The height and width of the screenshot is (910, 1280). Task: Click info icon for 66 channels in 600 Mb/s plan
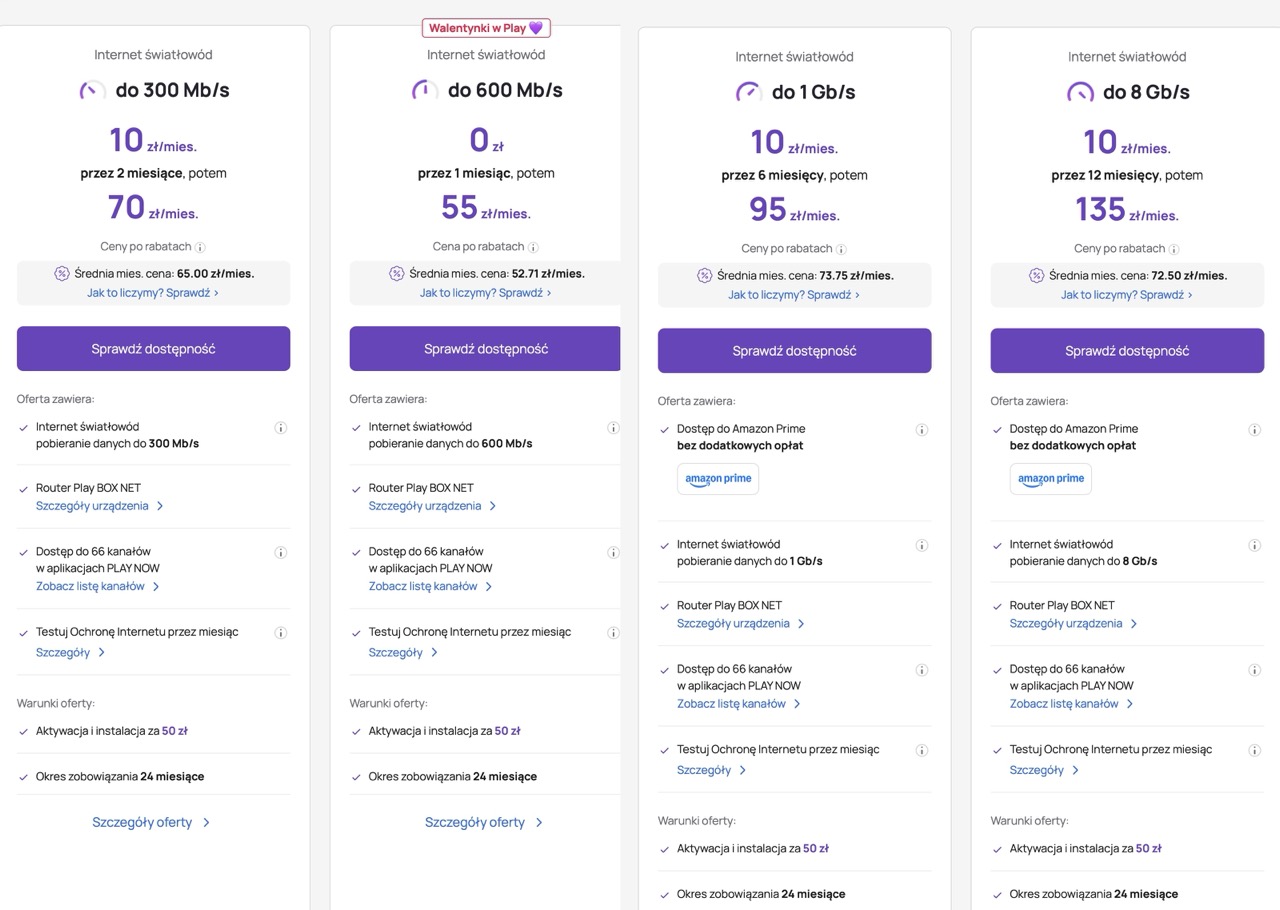[613, 553]
